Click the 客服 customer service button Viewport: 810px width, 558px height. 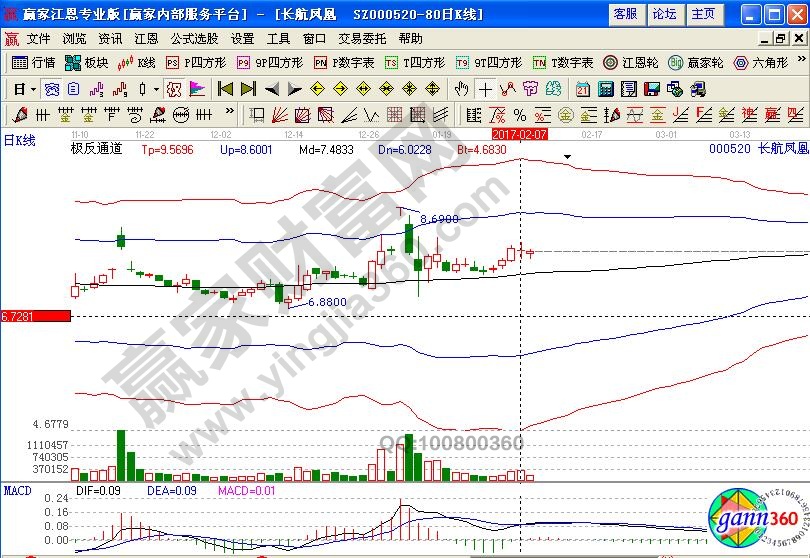[625, 14]
